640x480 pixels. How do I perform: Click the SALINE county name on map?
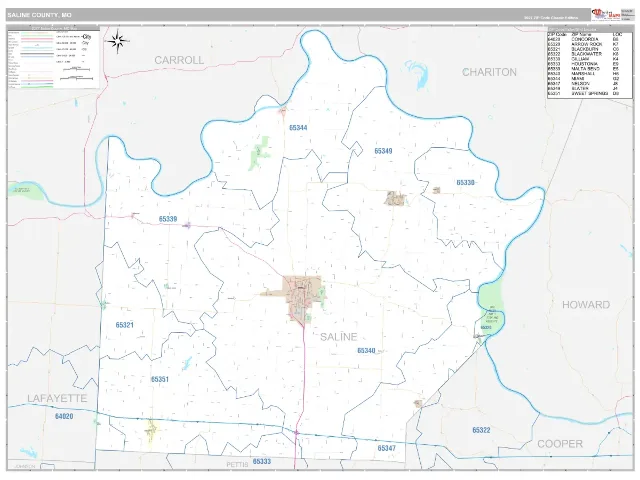[338, 337]
